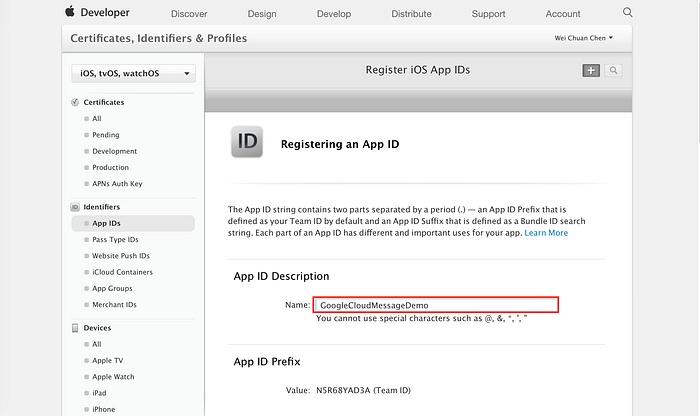This screenshot has width=700, height=416.
Task: Click the Identifiers section heading
Action: (x=102, y=207)
